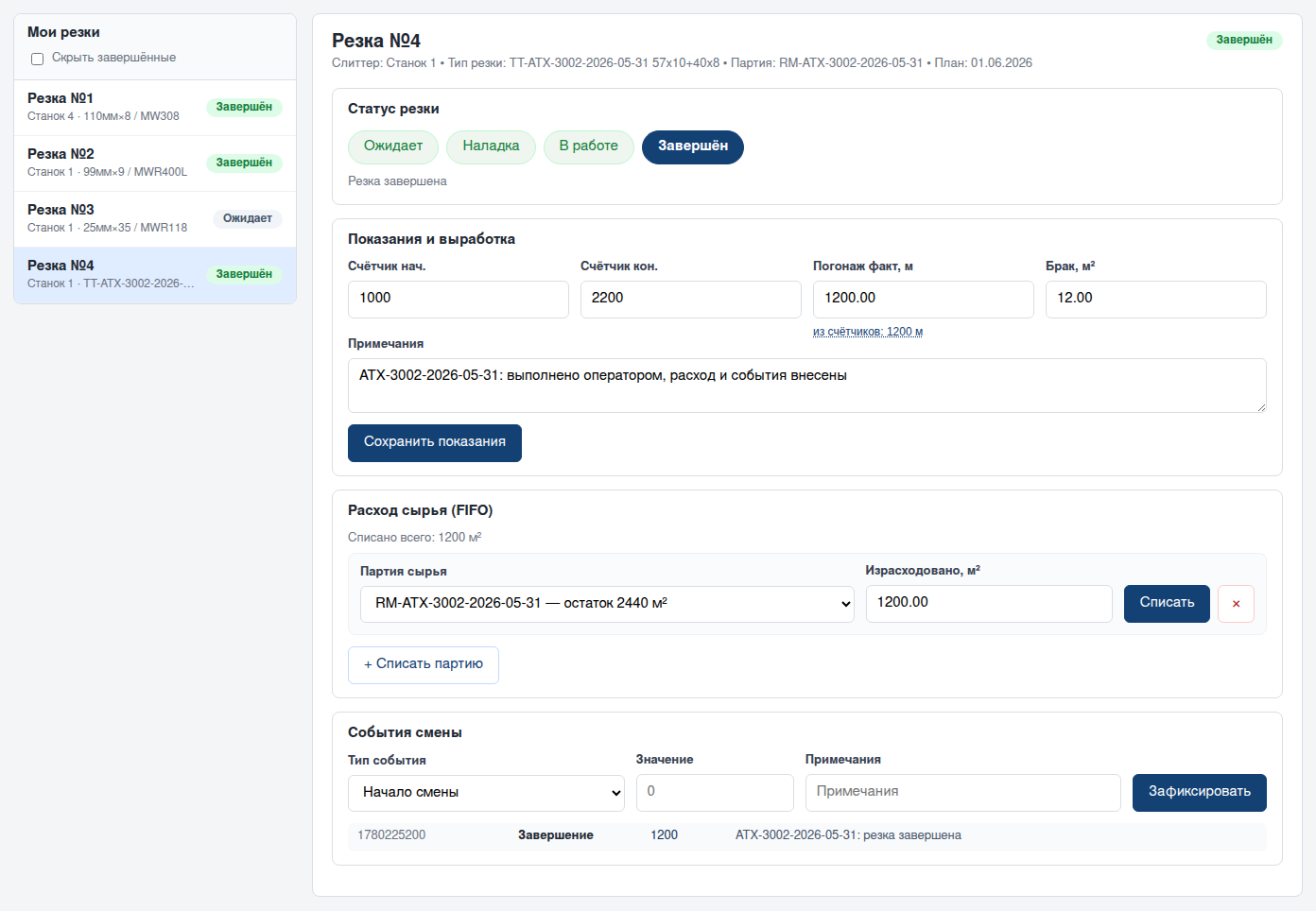
Task: Click 'Сохранить показания' button
Action: tap(435, 443)
